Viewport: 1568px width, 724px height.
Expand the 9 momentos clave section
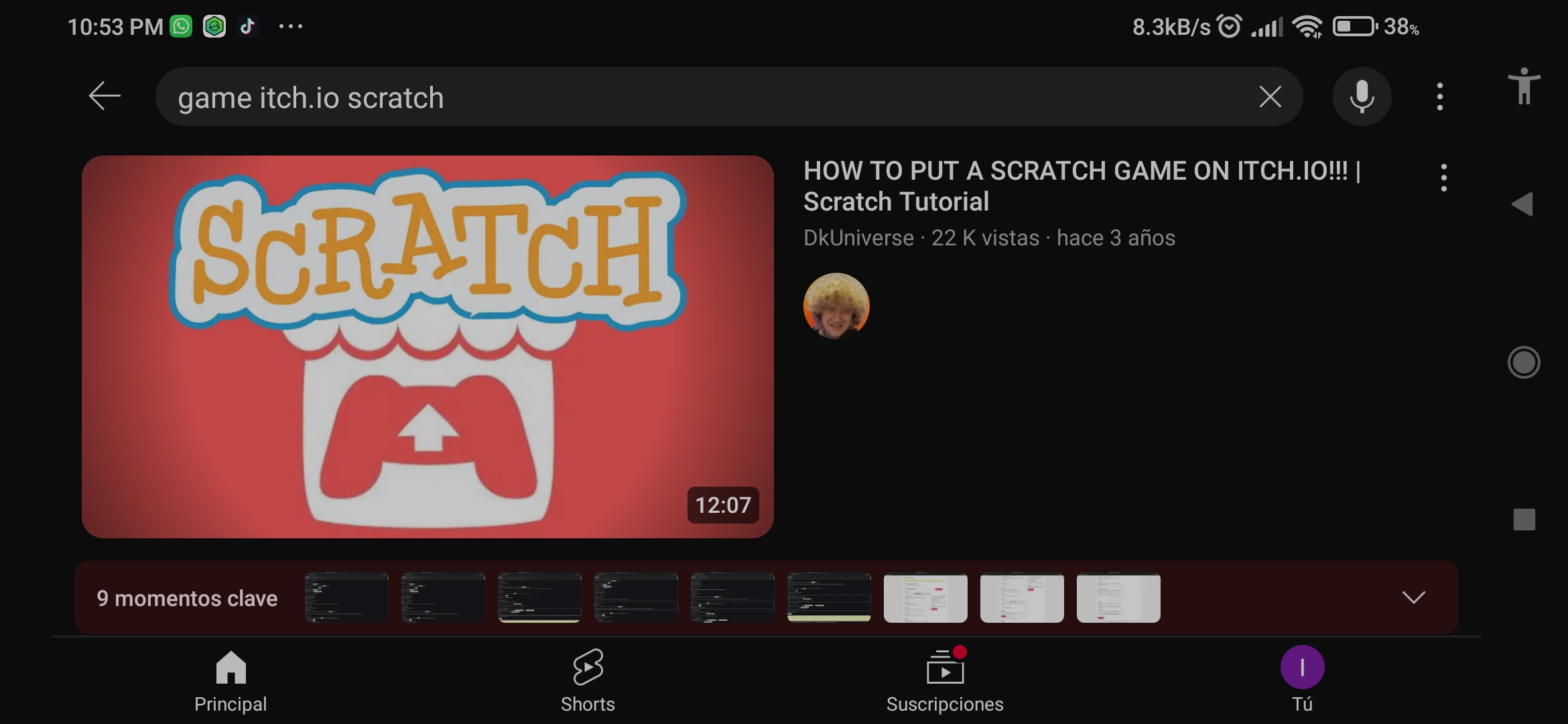coord(1414,597)
